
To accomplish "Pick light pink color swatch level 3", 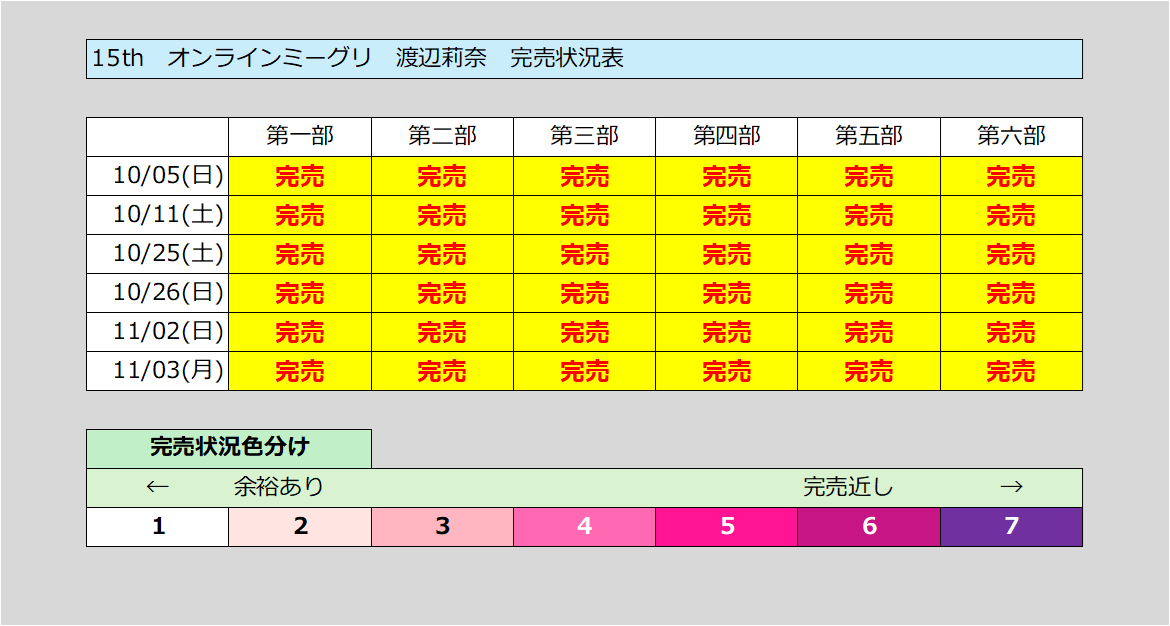I will [x=442, y=527].
